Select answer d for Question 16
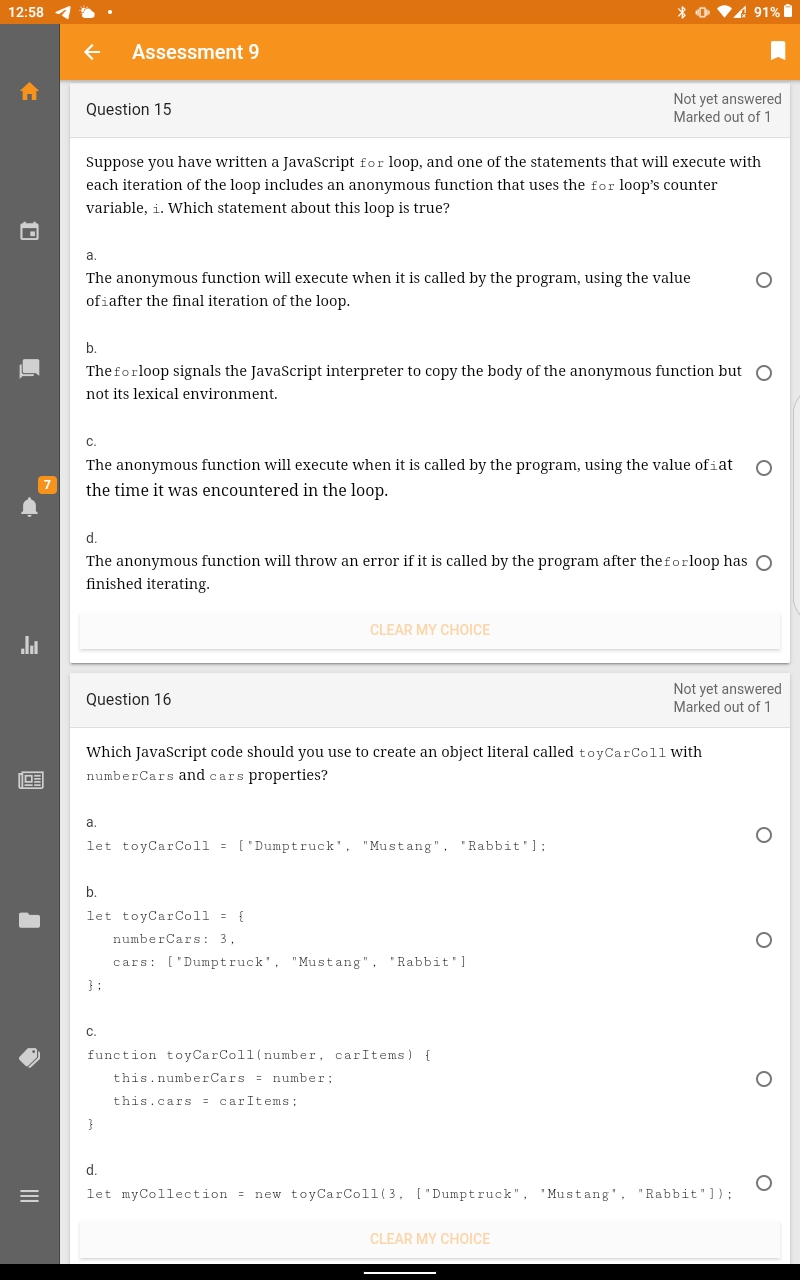 pyautogui.click(x=764, y=1183)
